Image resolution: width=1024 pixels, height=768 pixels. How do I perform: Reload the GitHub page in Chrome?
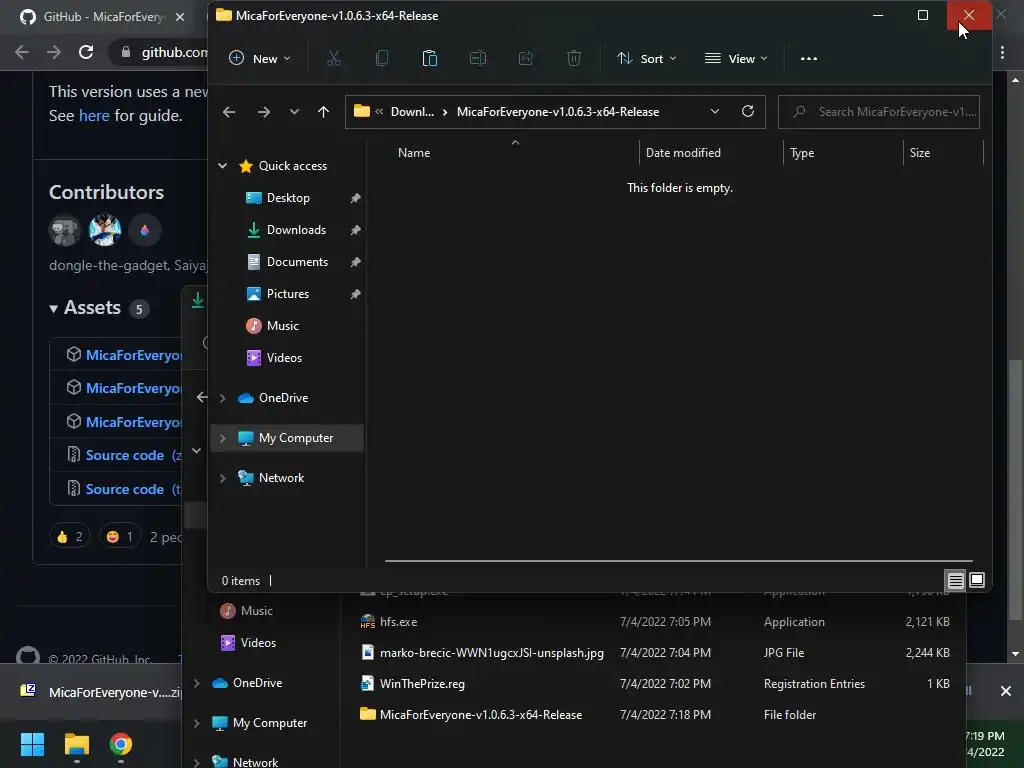coord(86,52)
